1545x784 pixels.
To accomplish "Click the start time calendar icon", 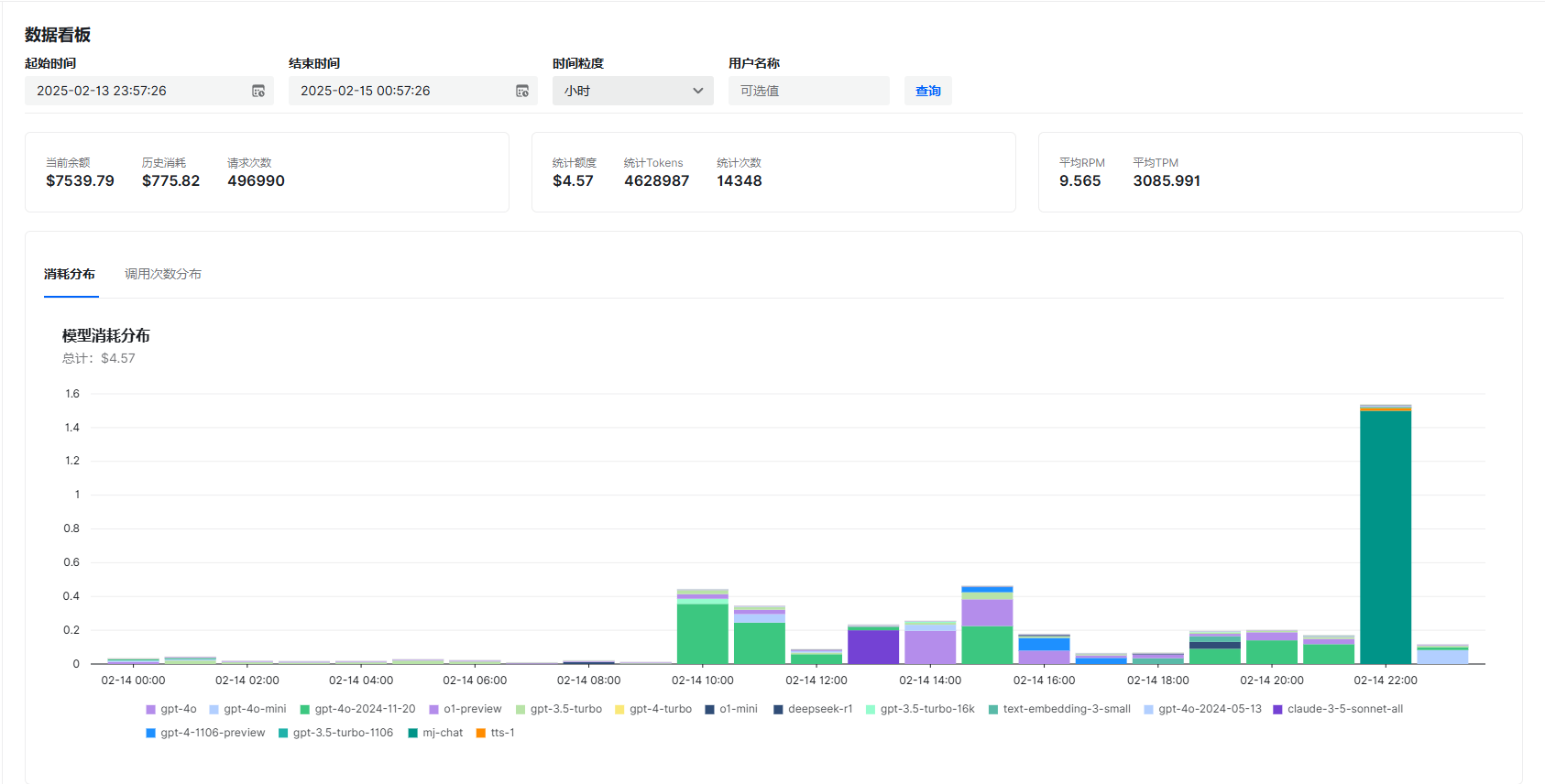I will click(x=258, y=91).
